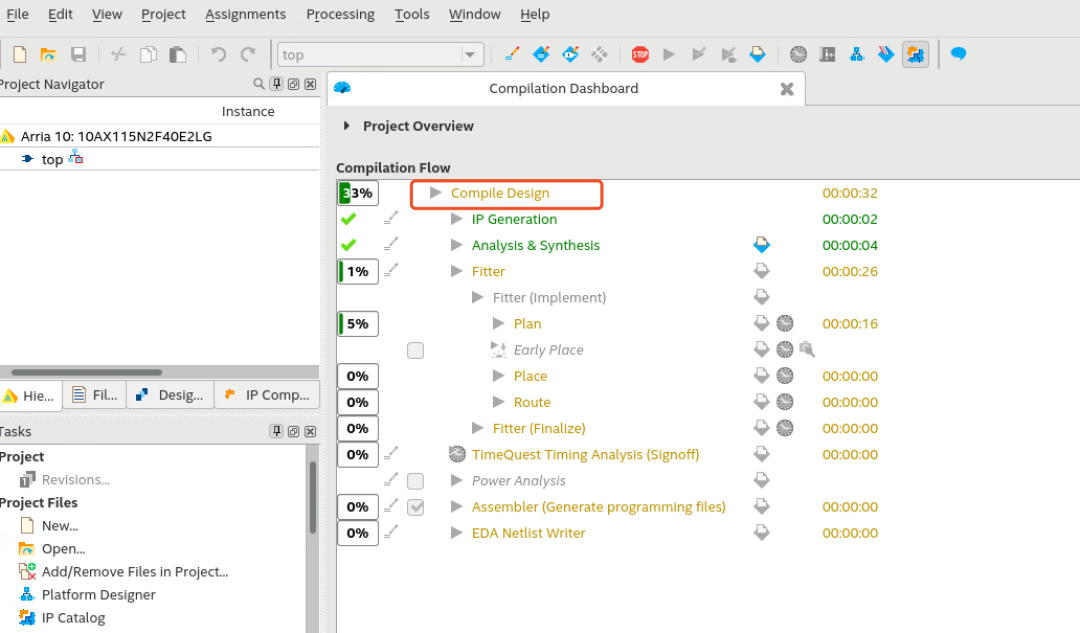Click the play triangle beside IP Generation
This screenshot has width=1080, height=633.
coord(456,219)
